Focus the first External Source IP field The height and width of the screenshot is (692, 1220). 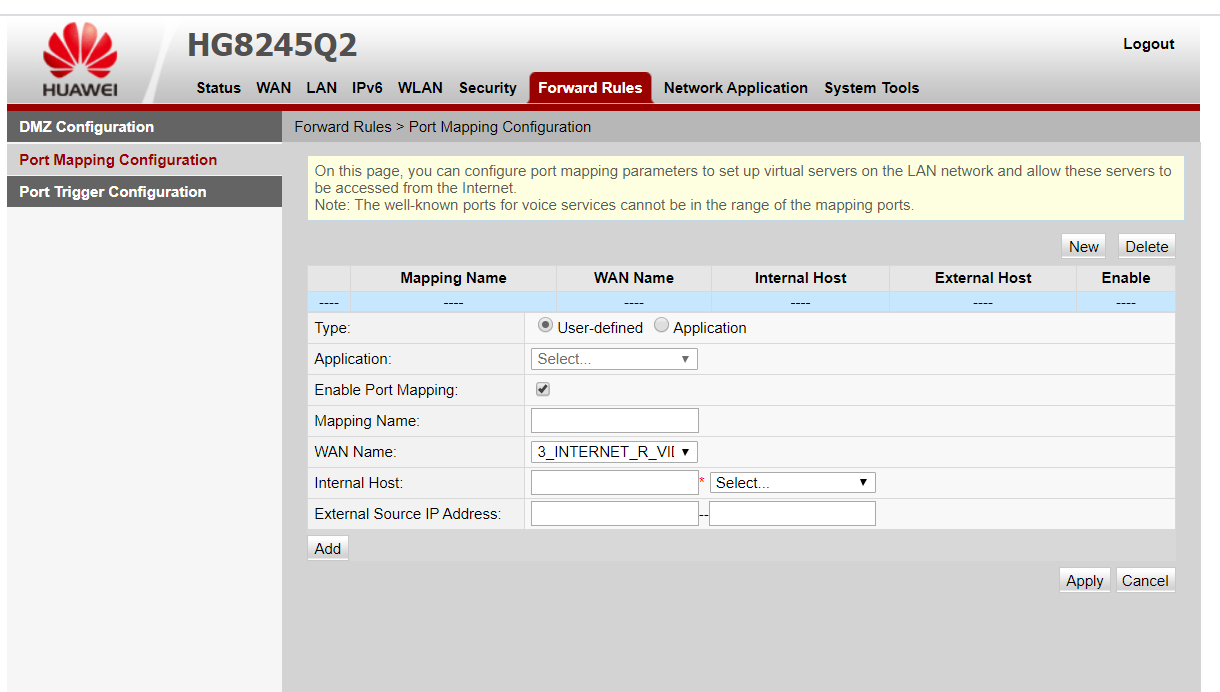point(615,514)
